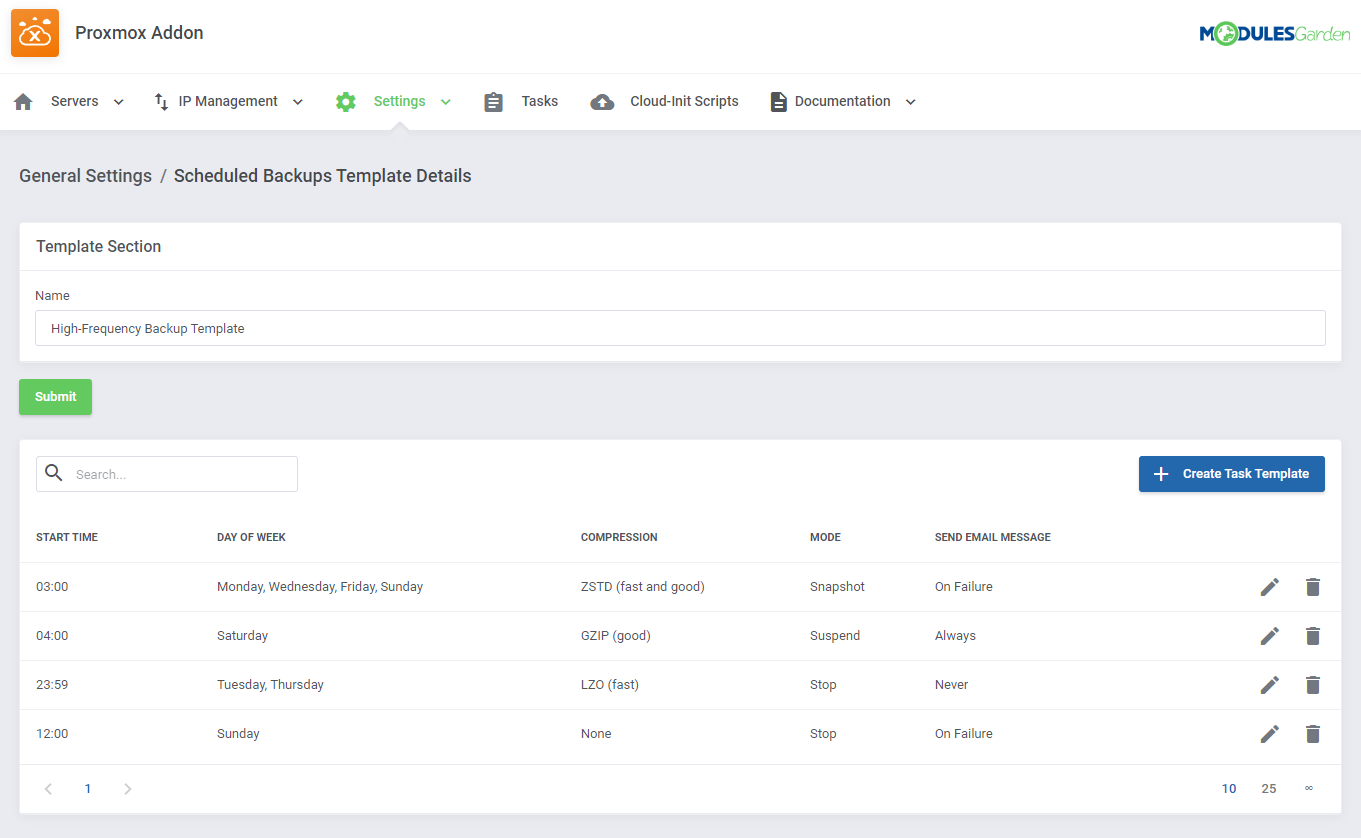Click the 'None' compression cell

[x=596, y=734]
